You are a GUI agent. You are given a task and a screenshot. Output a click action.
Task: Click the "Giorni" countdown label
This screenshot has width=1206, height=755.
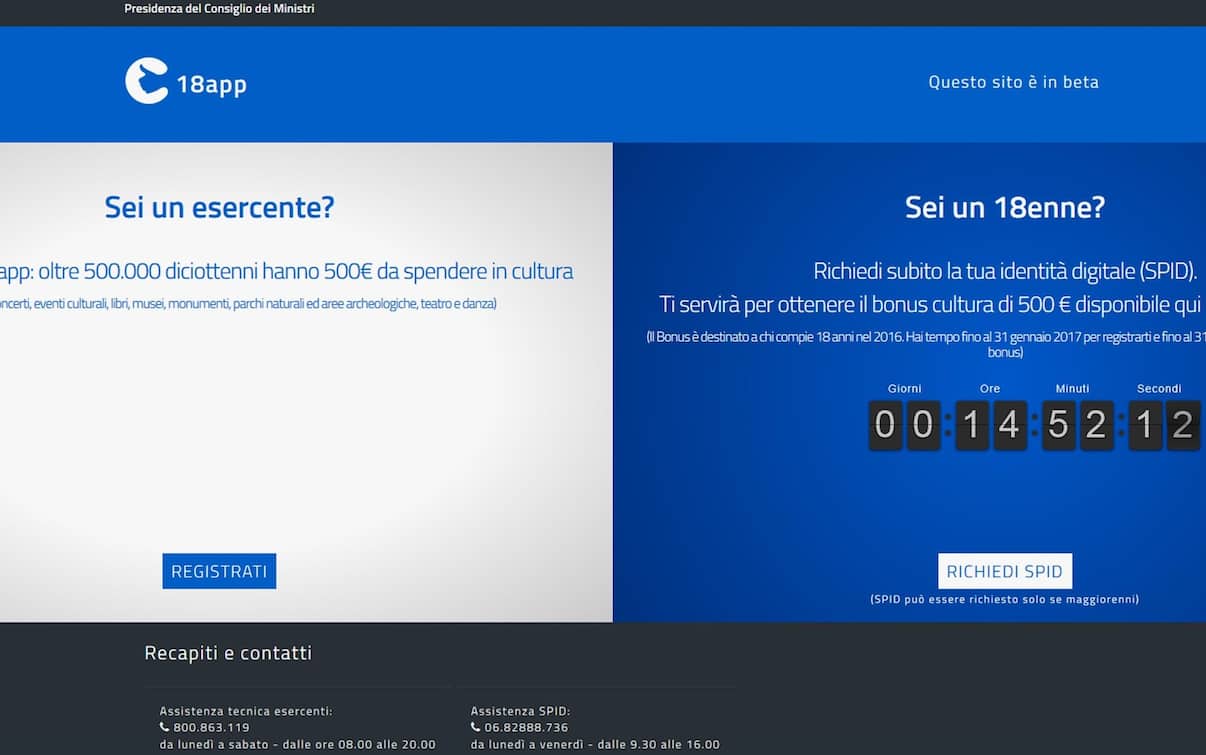[x=905, y=388]
